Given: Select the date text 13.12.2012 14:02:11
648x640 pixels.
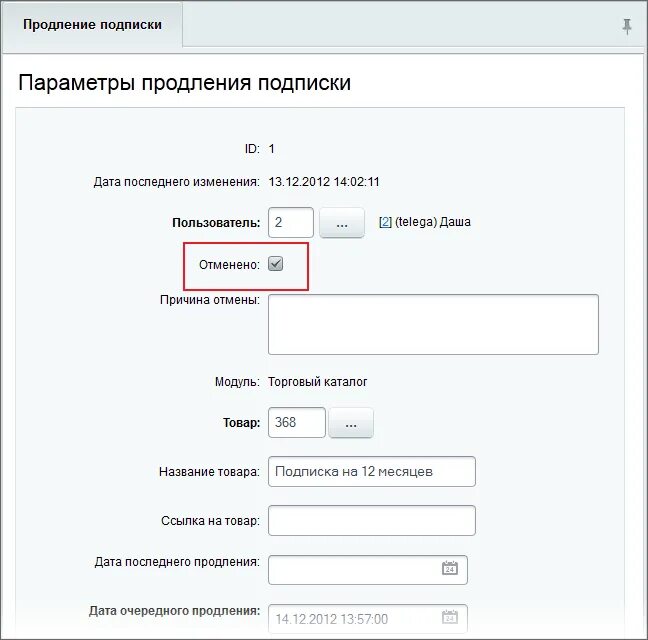Looking at the screenshot, I should click(x=324, y=182).
